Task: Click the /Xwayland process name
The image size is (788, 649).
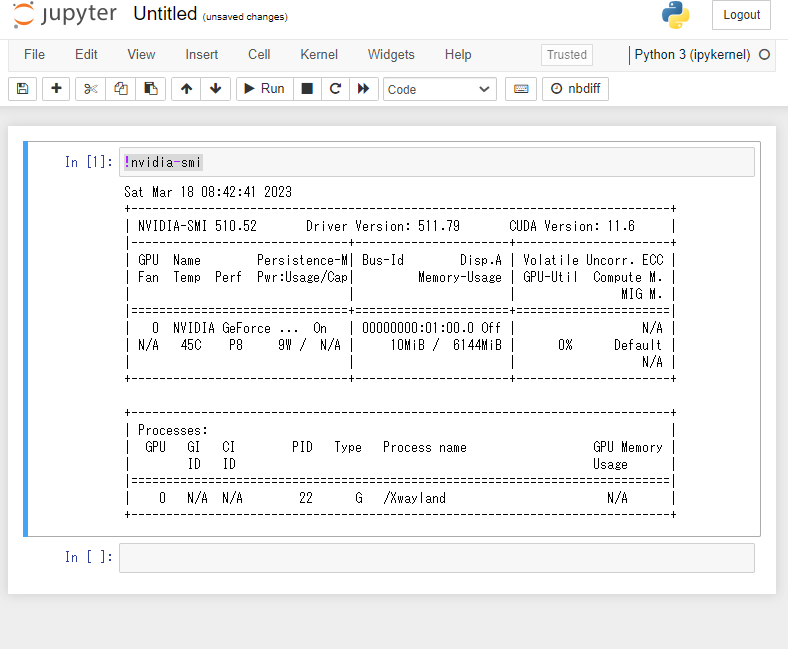Action: [x=415, y=498]
